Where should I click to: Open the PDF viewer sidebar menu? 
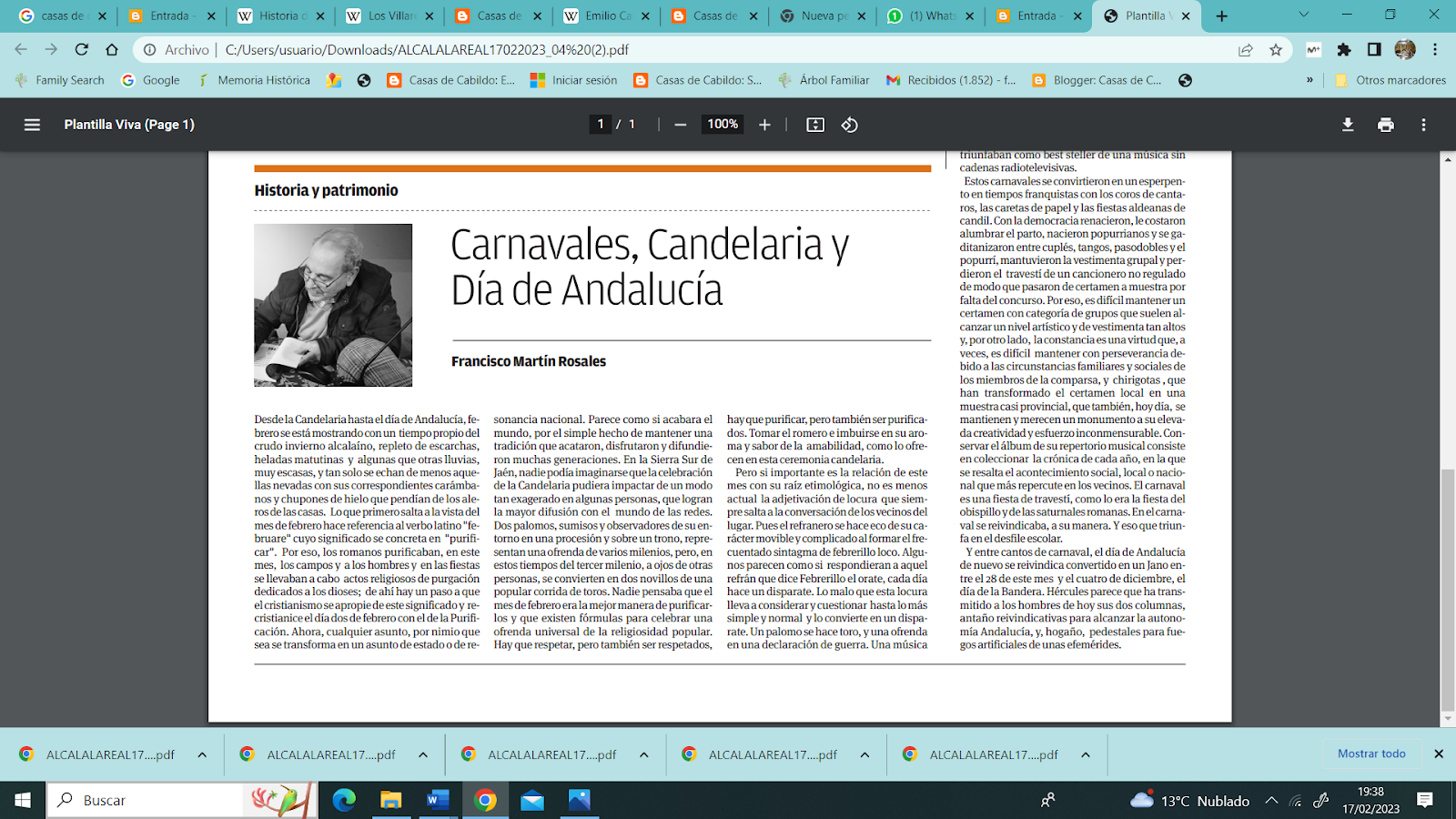pyautogui.click(x=32, y=125)
